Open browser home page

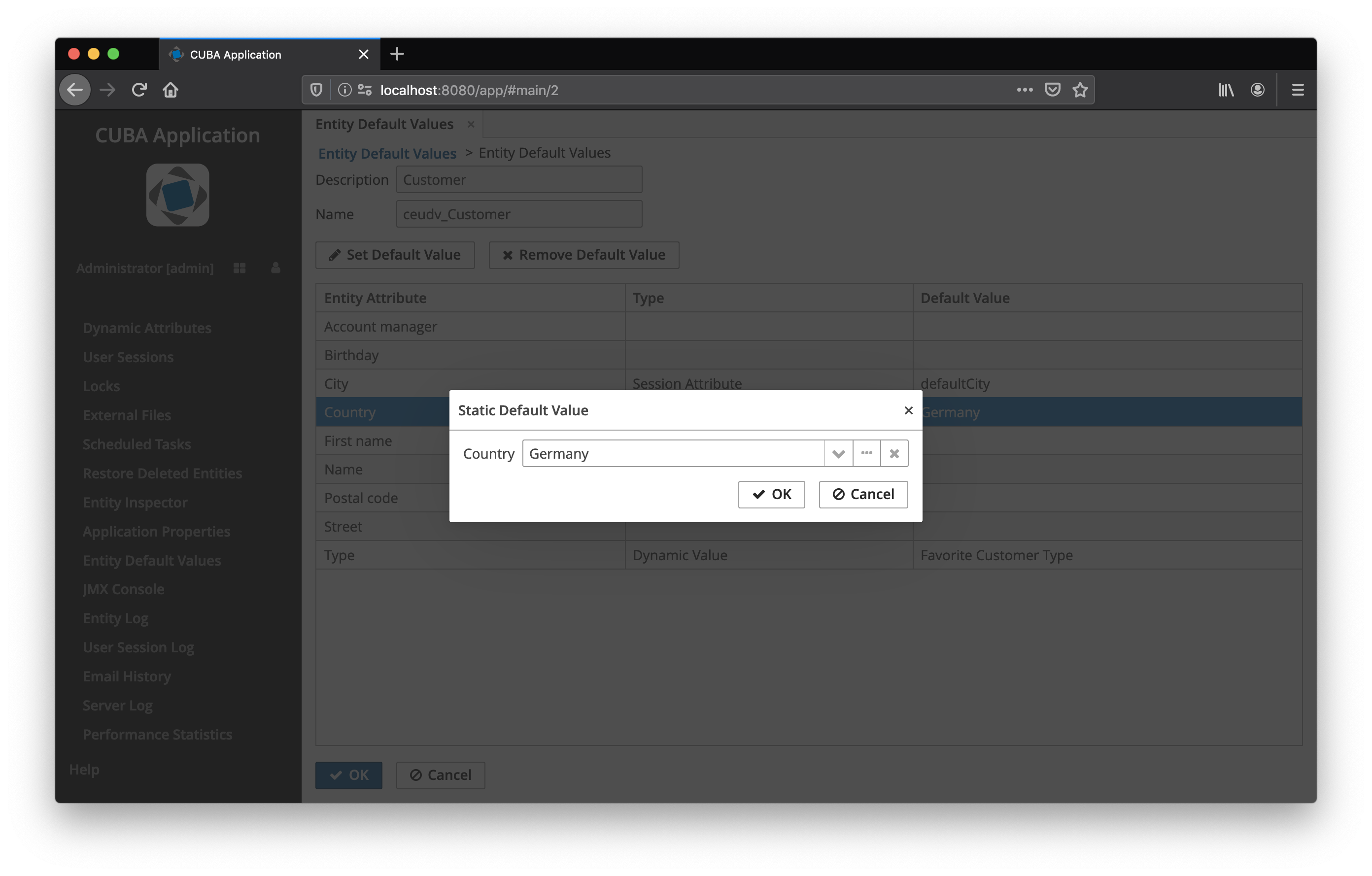[x=171, y=89]
